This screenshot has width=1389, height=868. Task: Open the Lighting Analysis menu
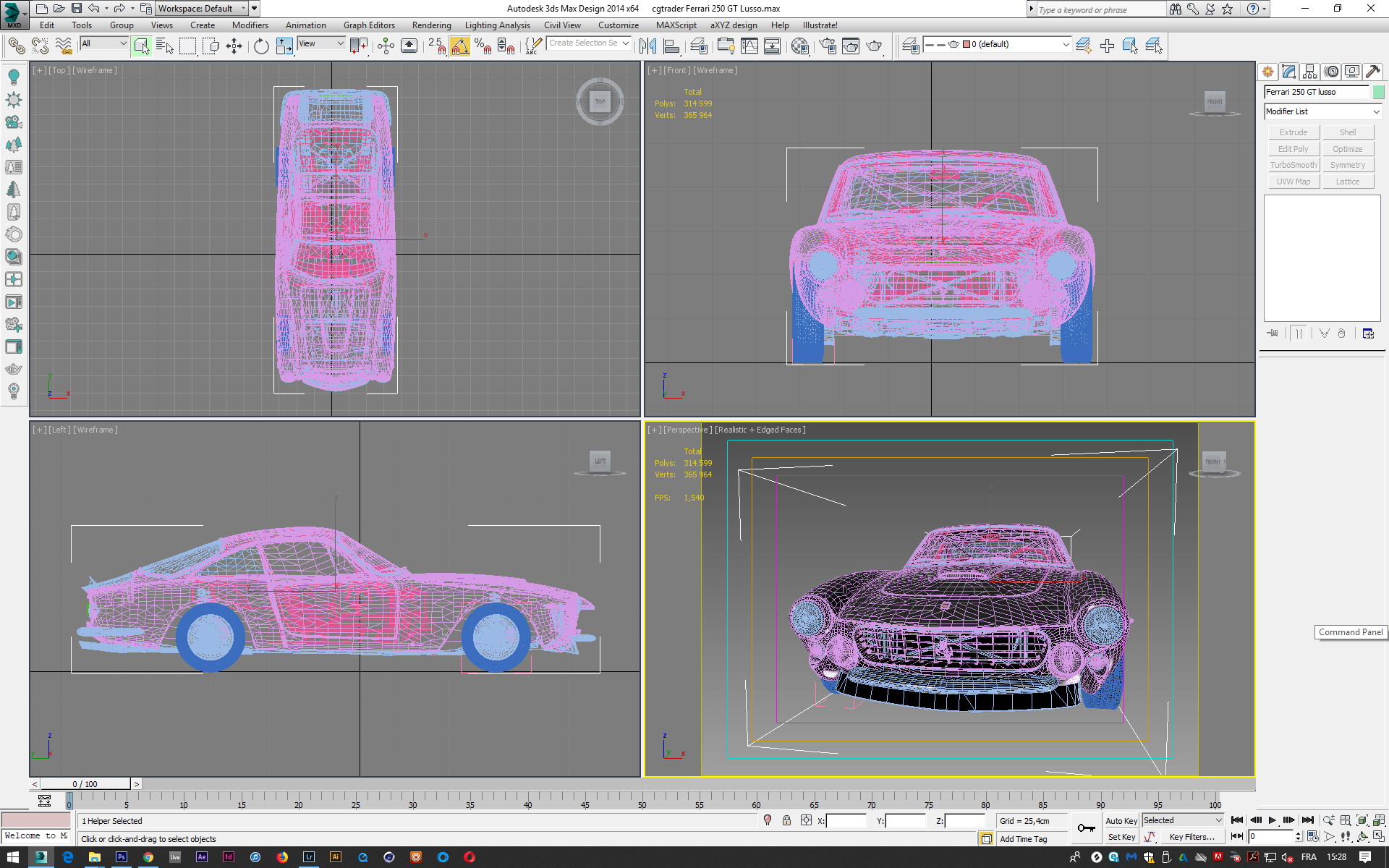(x=497, y=25)
